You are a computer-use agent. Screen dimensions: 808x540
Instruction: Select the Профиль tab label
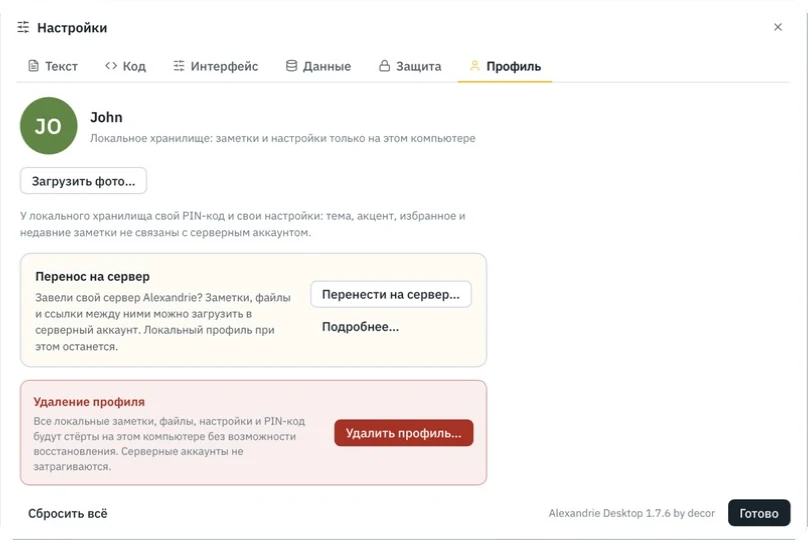(x=514, y=66)
